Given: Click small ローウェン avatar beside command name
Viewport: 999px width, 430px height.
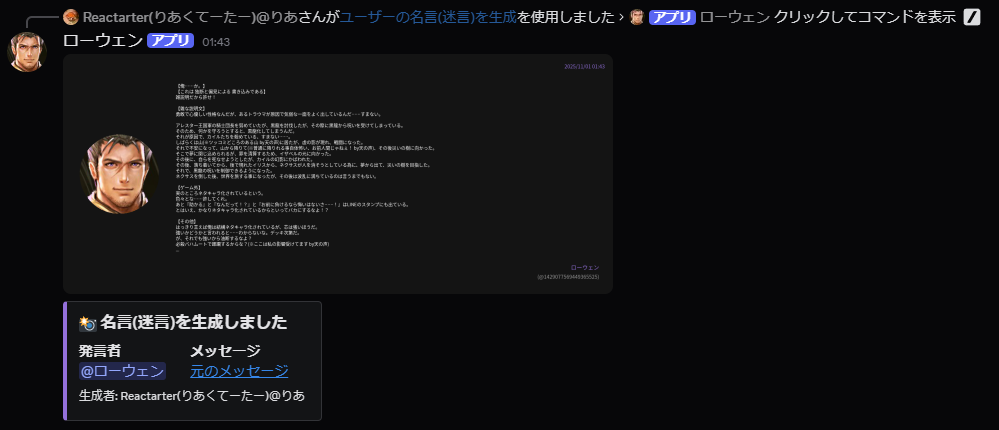Looking at the screenshot, I should click(x=636, y=17).
